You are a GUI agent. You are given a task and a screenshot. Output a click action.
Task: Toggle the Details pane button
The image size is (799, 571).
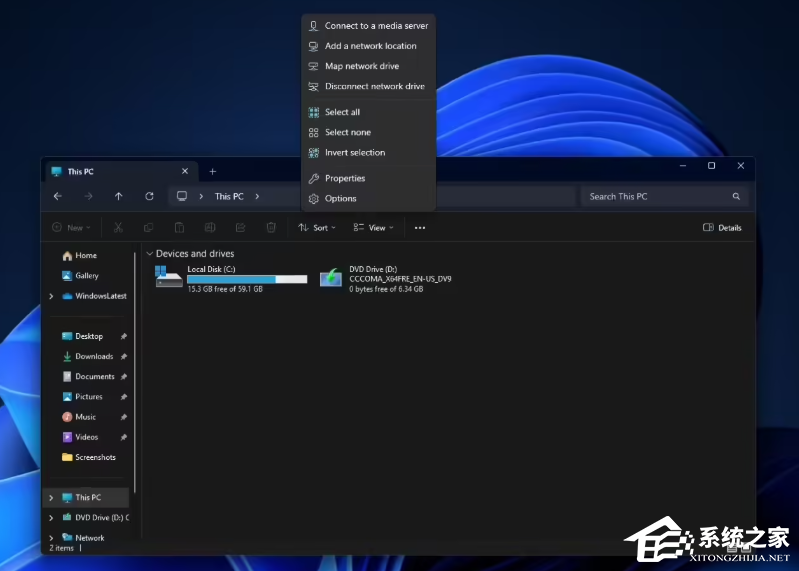click(x=722, y=228)
